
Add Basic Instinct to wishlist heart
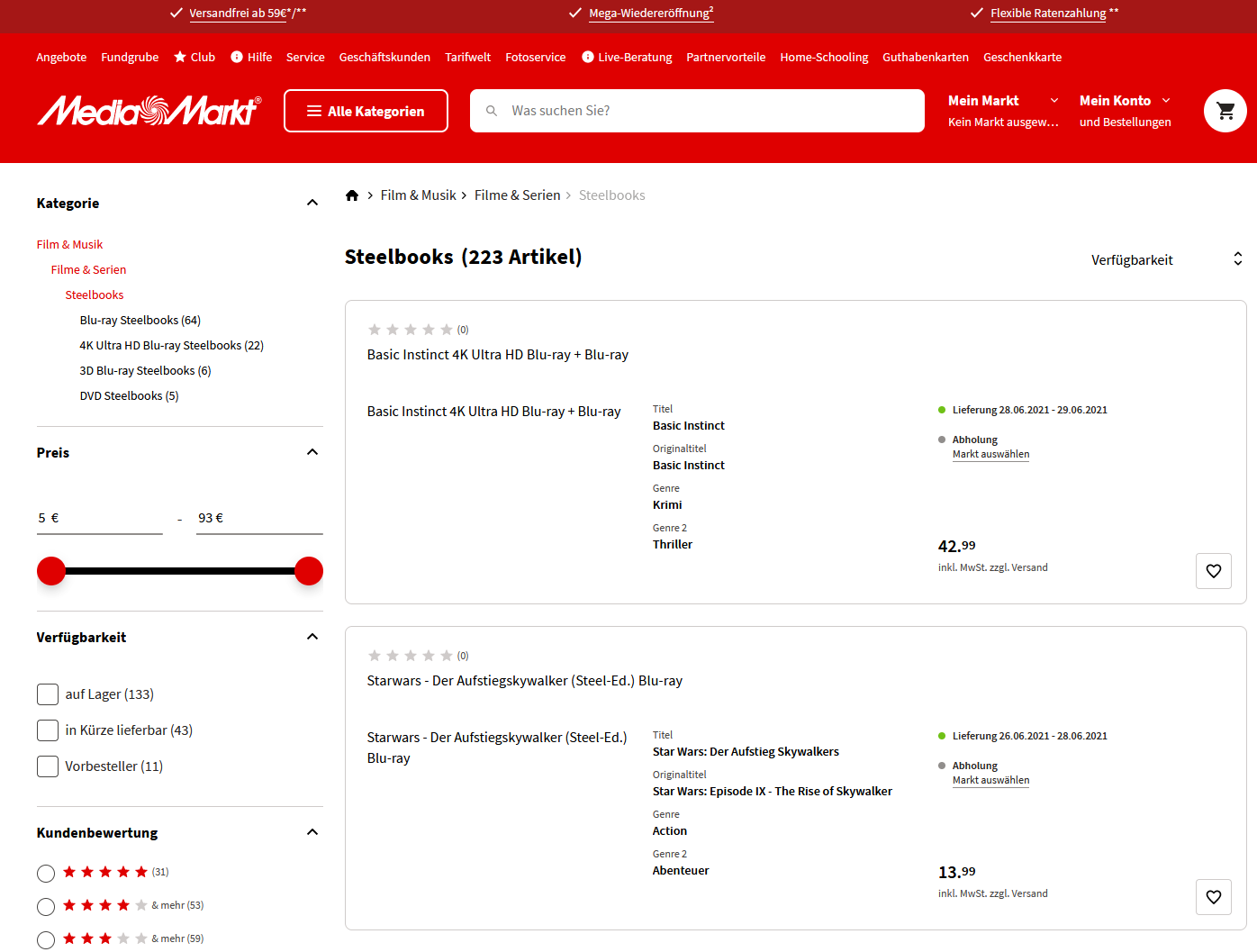click(x=1213, y=571)
